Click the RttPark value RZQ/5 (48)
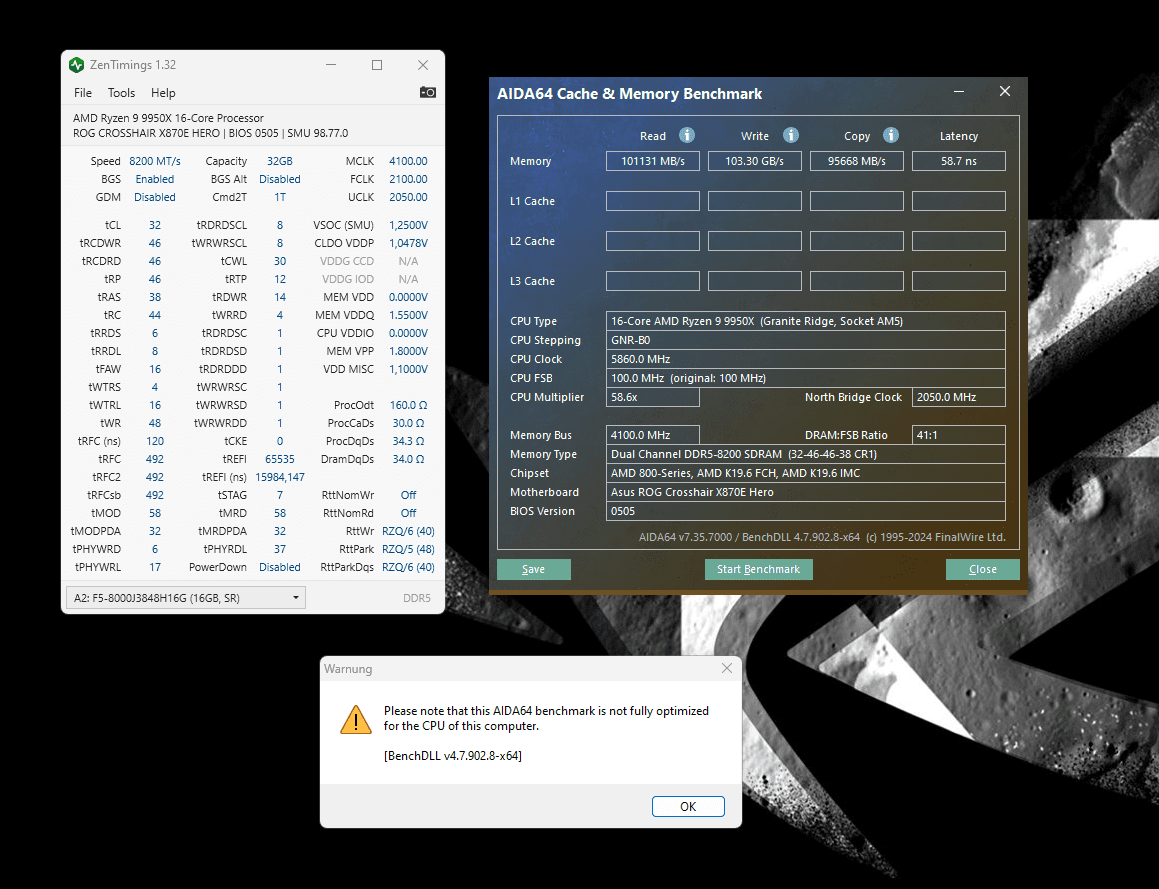The width and height of the screenshot is (1159, 889). (x=408, y=549)
